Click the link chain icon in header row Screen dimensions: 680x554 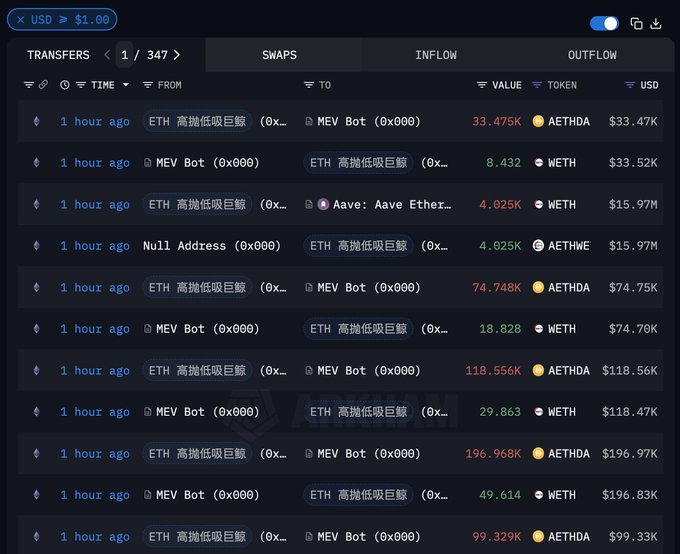click(x=43, y=85)
